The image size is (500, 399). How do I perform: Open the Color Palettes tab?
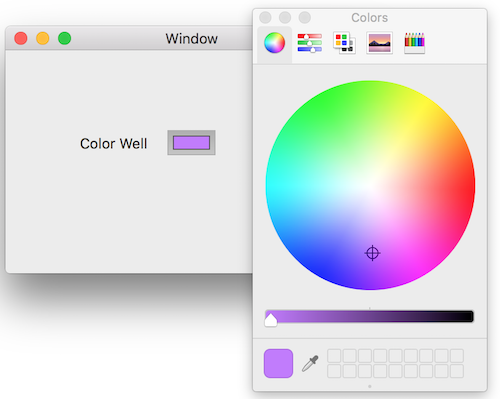(x=344, y=43)
